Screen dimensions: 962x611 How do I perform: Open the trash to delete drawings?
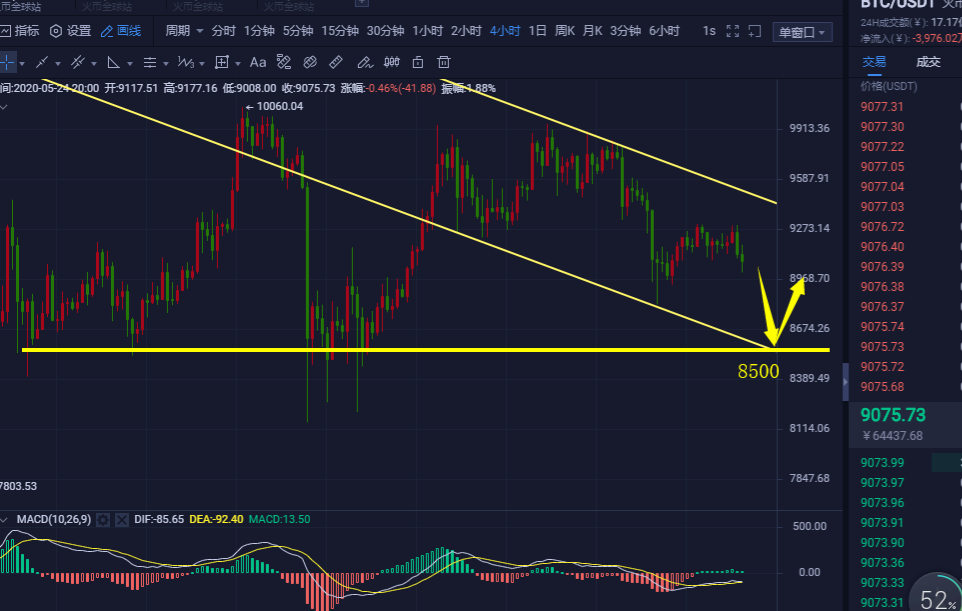tap(444, 62)
